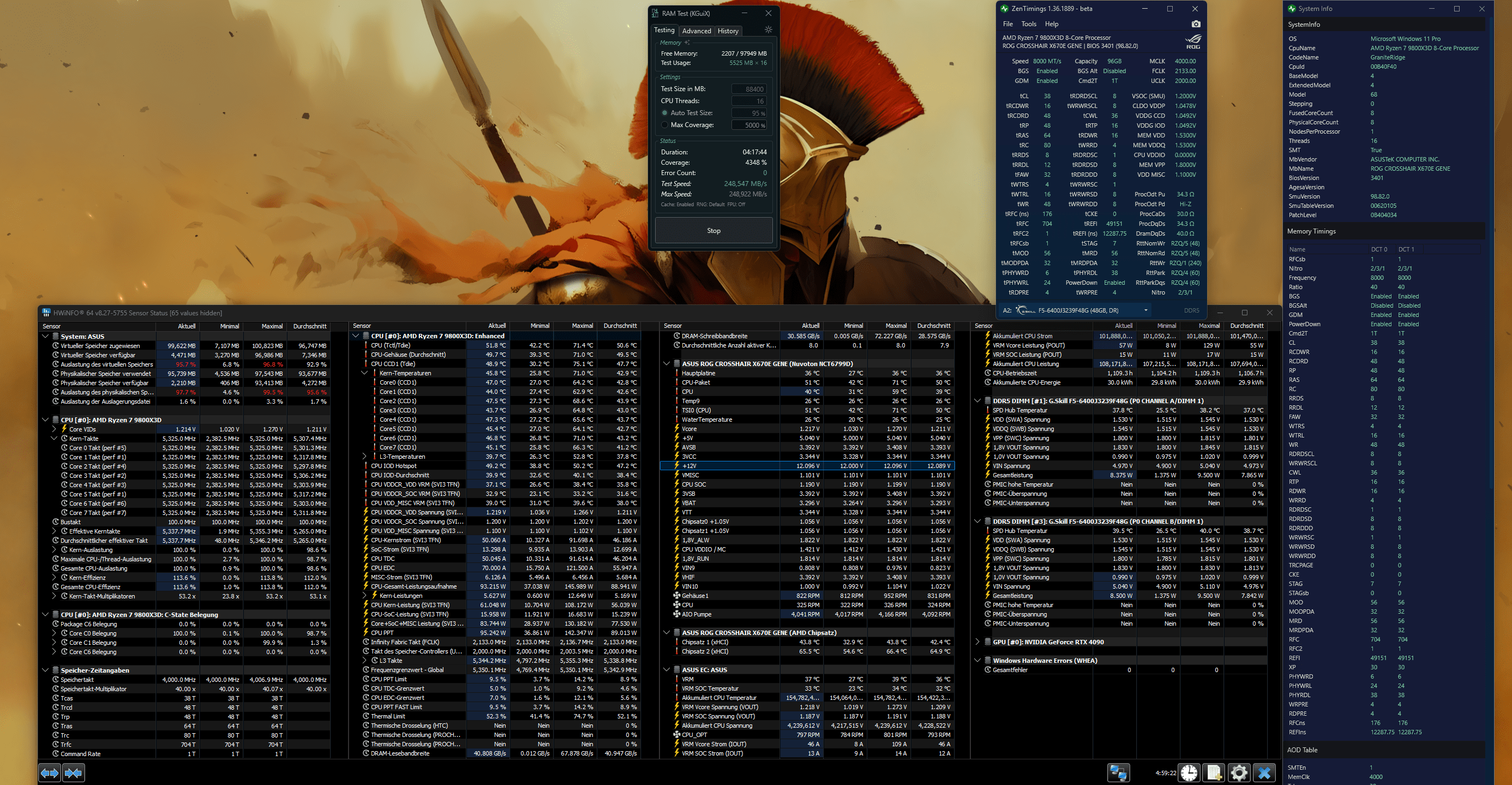This screenshot has width=1512, height=785.
Task: Expand the GPU NVIDIA GeForce RTX 4090 group
Action: pyautogui.click(x=978, y=642)
